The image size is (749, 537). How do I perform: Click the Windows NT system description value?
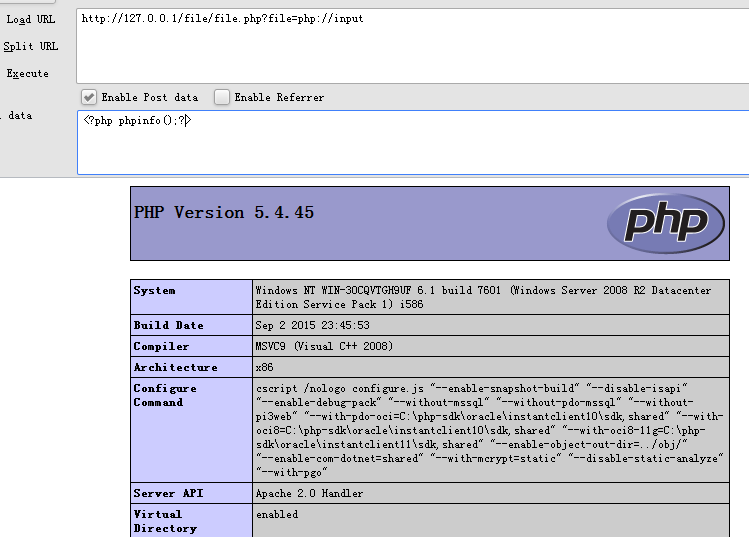[483, 297]
